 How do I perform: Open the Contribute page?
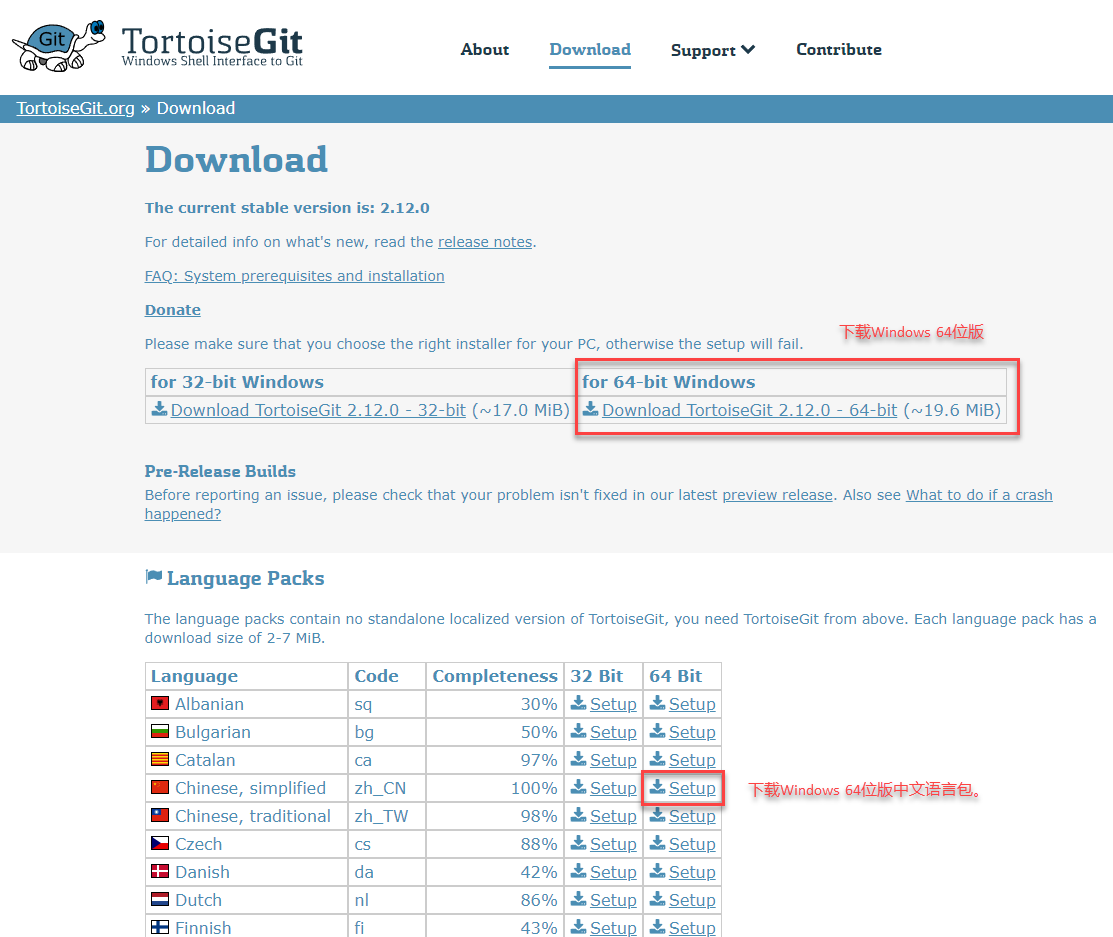pos(839,50)
